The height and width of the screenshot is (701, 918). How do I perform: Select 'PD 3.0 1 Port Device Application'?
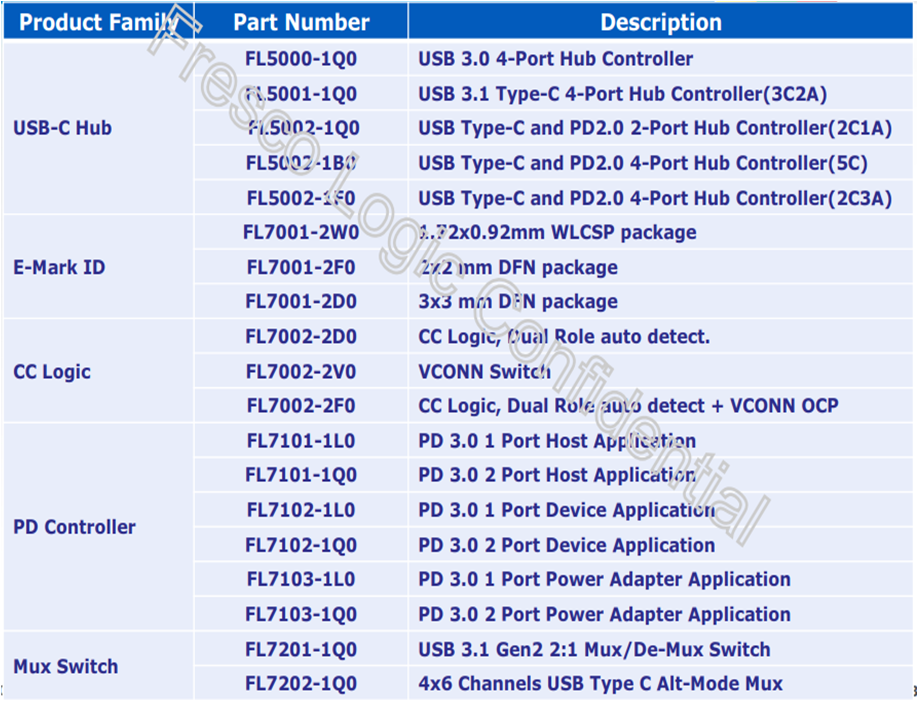point(567,510)
